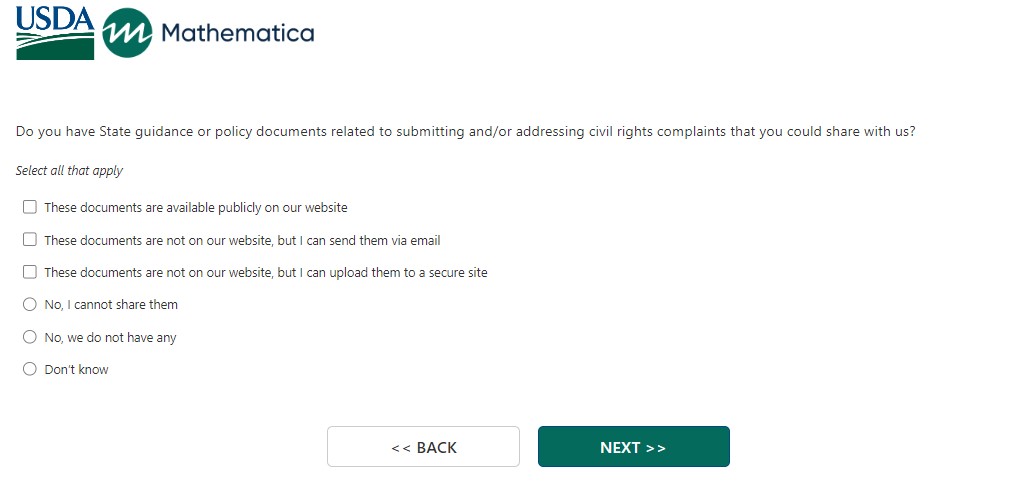Check the 'available publicly on our website' checkbox
This screenshot has width=1026, height=483.
pyautogui.click(x=30, y=207)
